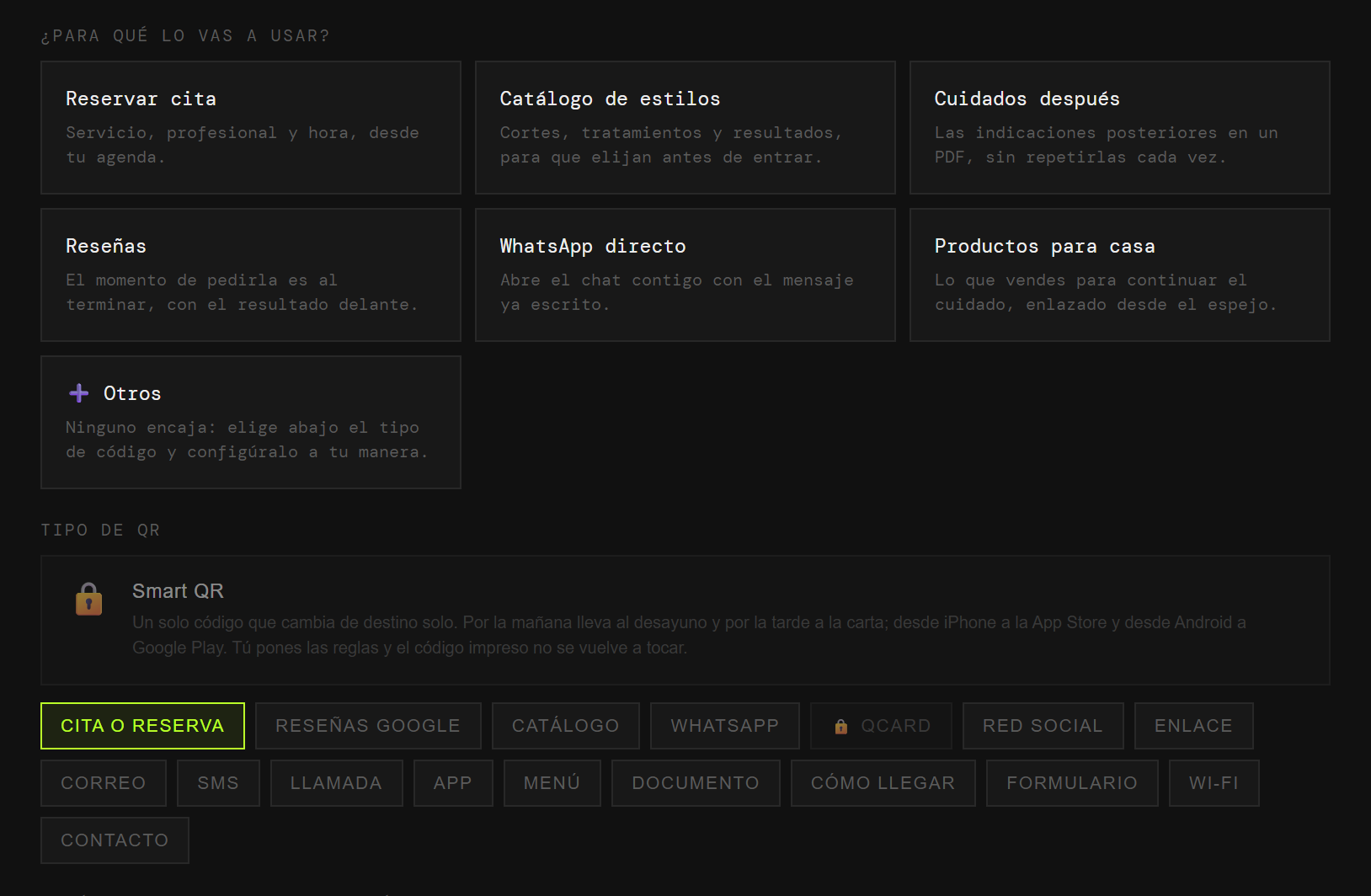
Task: Choose the ENLACE QR type
Action: tap(1193, 726)
